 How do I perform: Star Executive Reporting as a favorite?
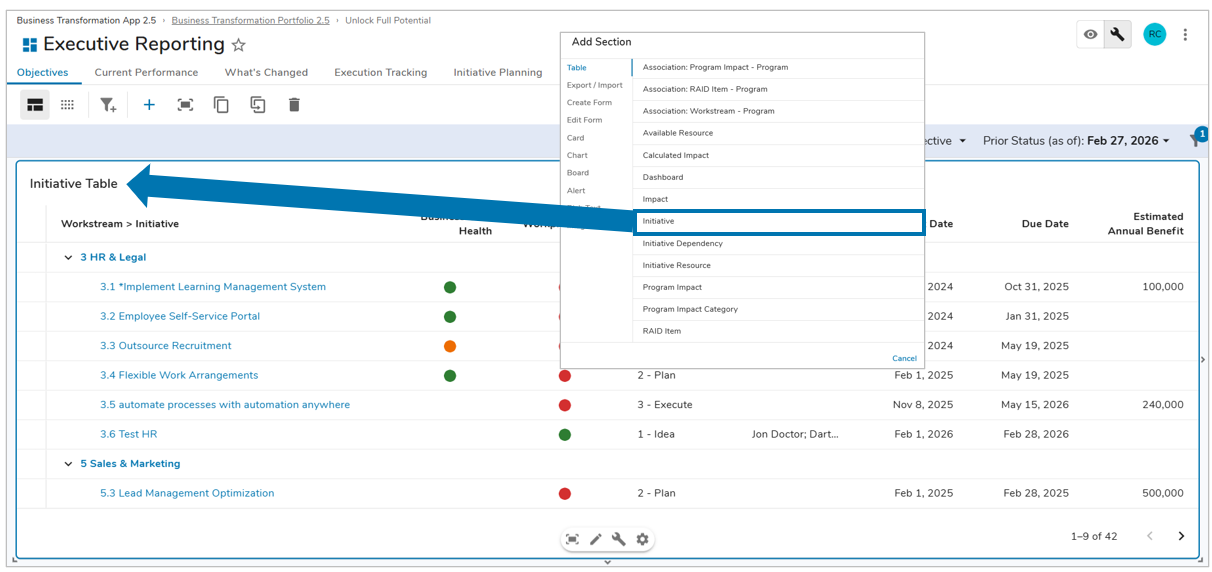point(239,45)
